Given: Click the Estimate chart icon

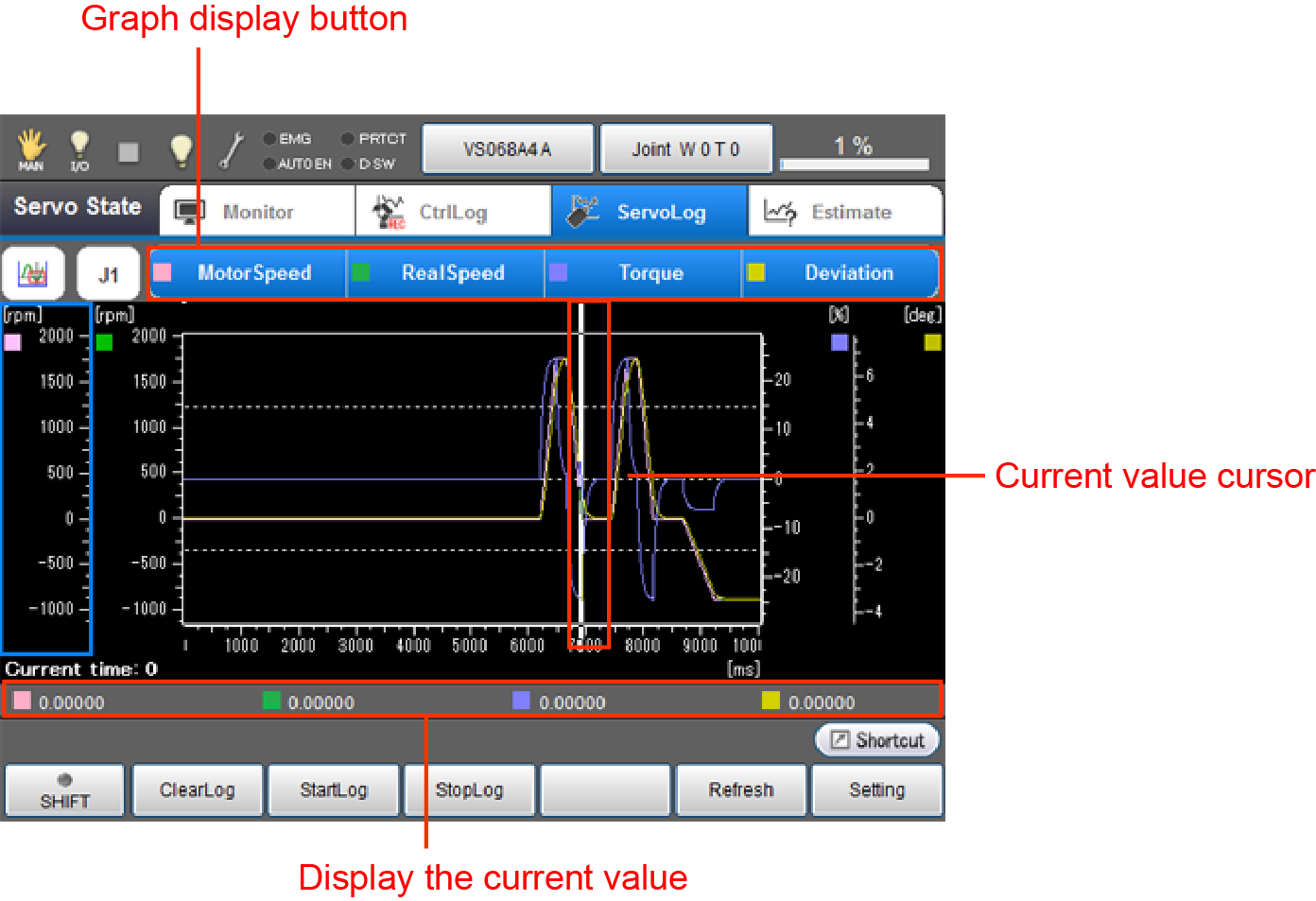Looking at the screenshot, I should click(x=779, y=212).
